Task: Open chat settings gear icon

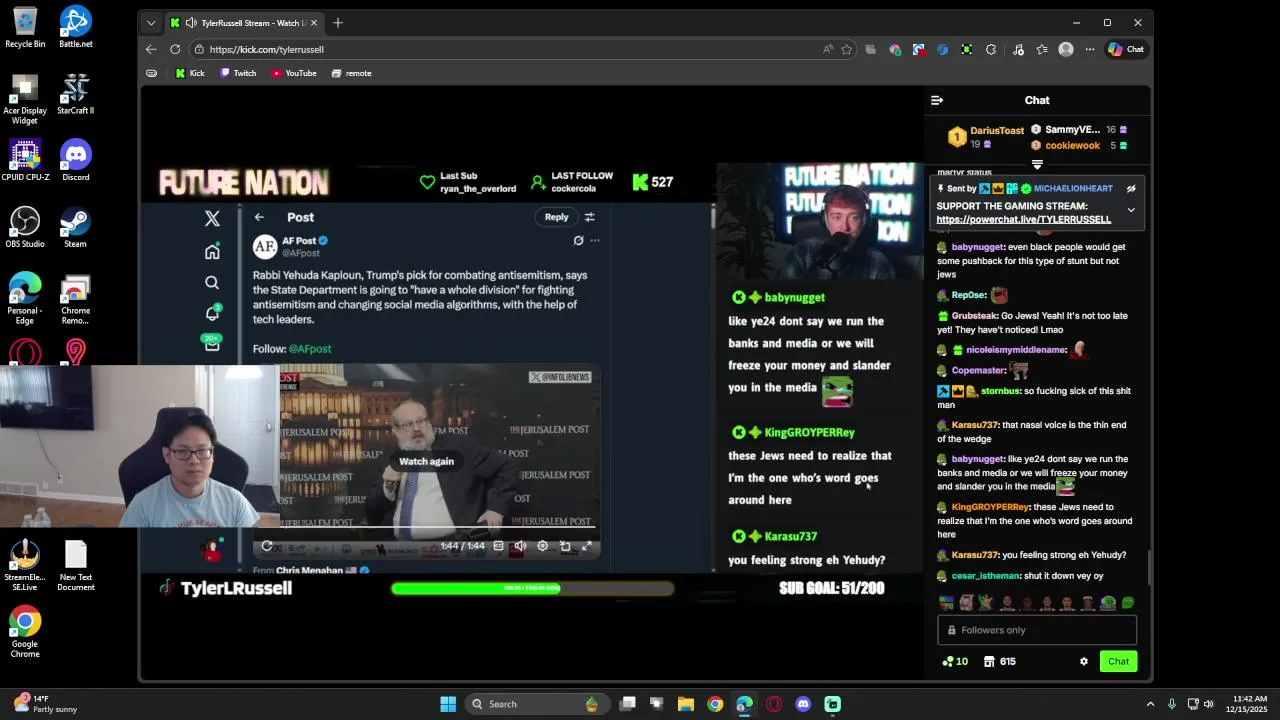Action: [x=1083, y=661]
